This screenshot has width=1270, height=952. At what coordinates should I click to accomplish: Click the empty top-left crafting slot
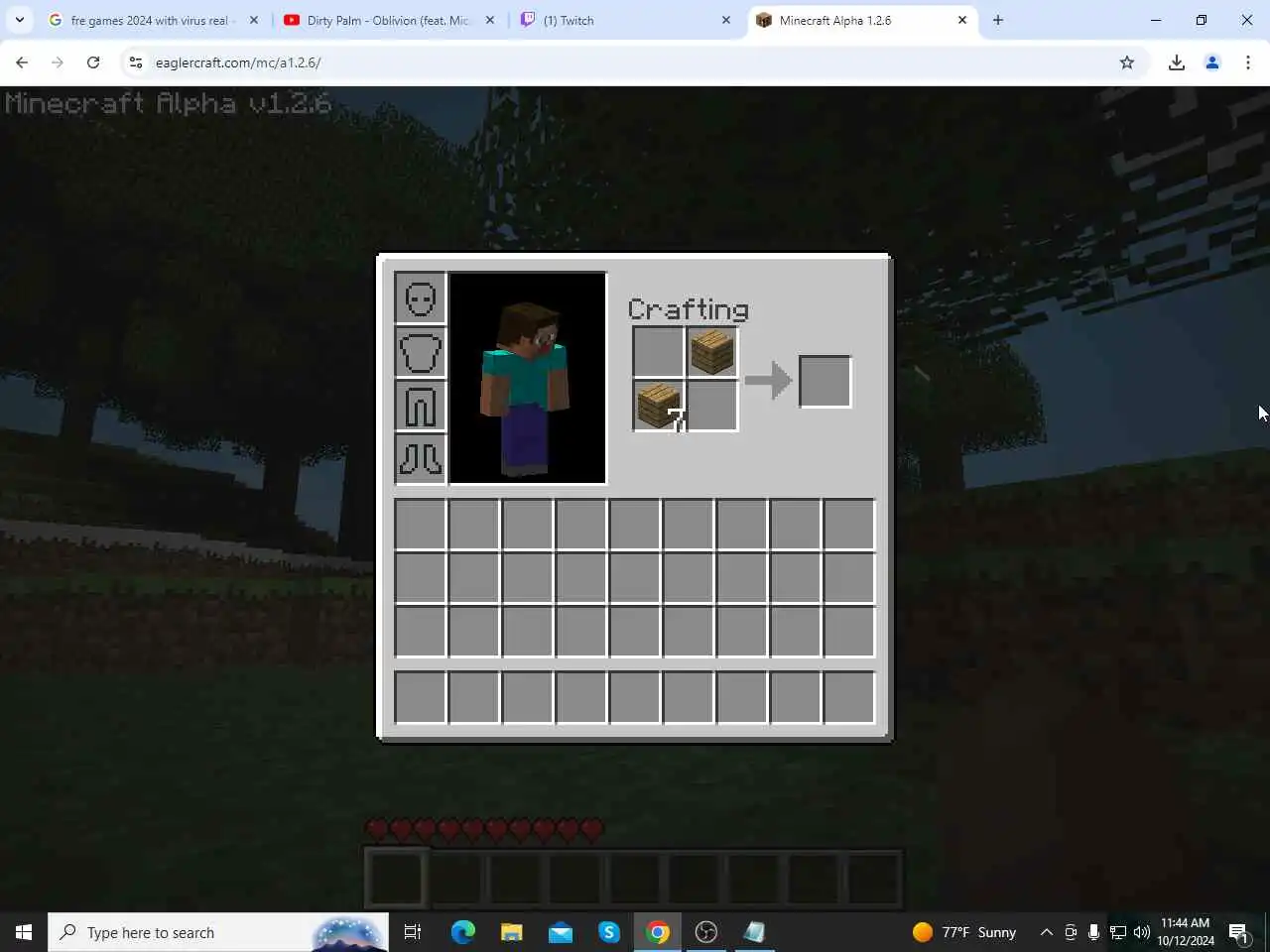659,352
